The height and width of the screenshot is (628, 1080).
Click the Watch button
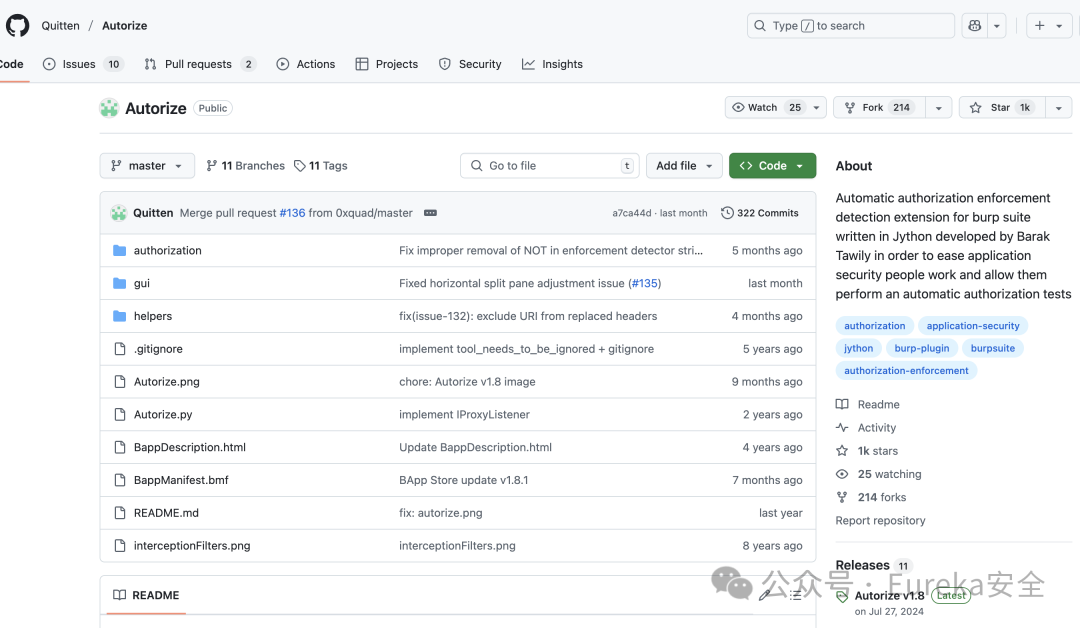(x=766, y=107)
